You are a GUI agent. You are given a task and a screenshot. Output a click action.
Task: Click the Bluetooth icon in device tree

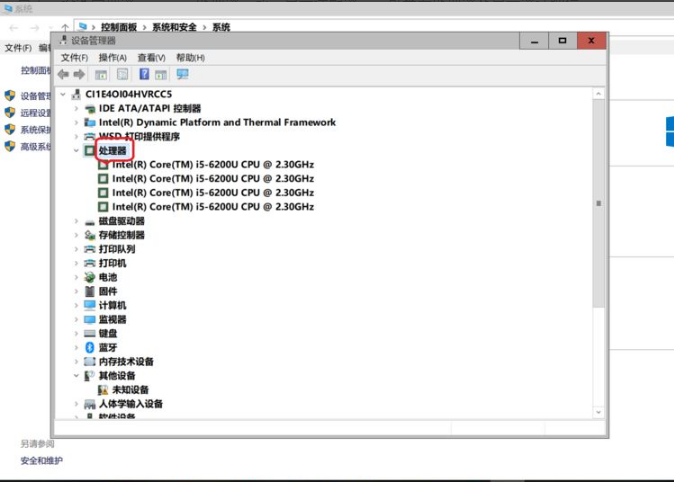(90, 347)
